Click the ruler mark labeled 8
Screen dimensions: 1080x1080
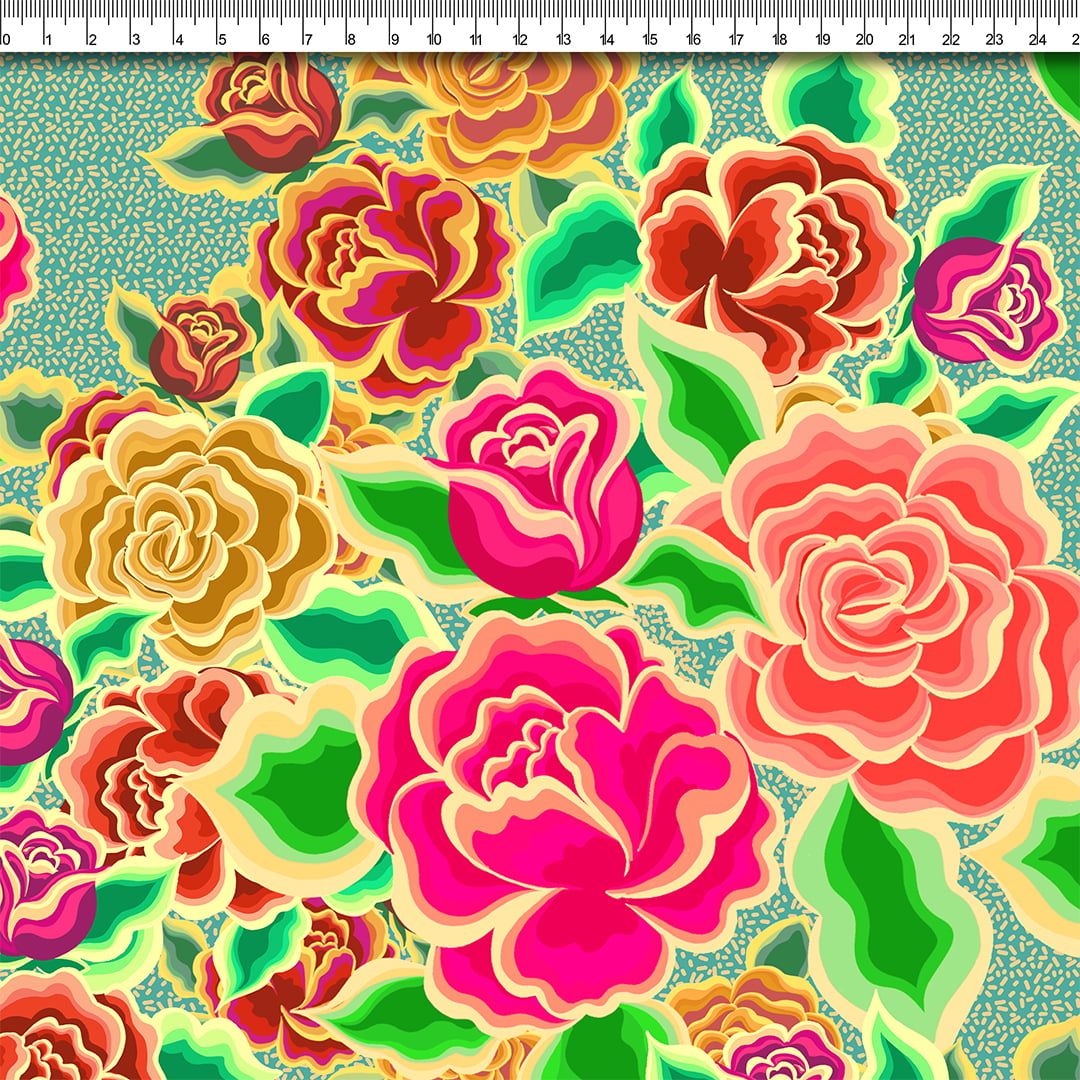(351, 40)
